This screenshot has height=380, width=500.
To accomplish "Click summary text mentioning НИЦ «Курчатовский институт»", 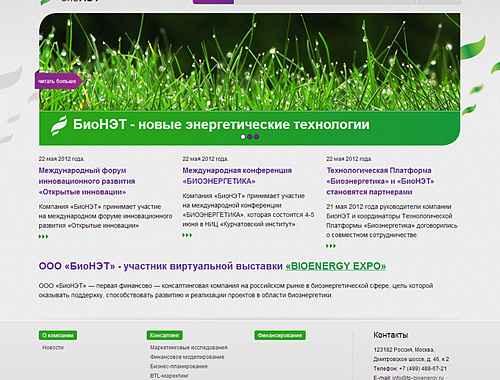I will pyautogui.click(x=248, y=210).
